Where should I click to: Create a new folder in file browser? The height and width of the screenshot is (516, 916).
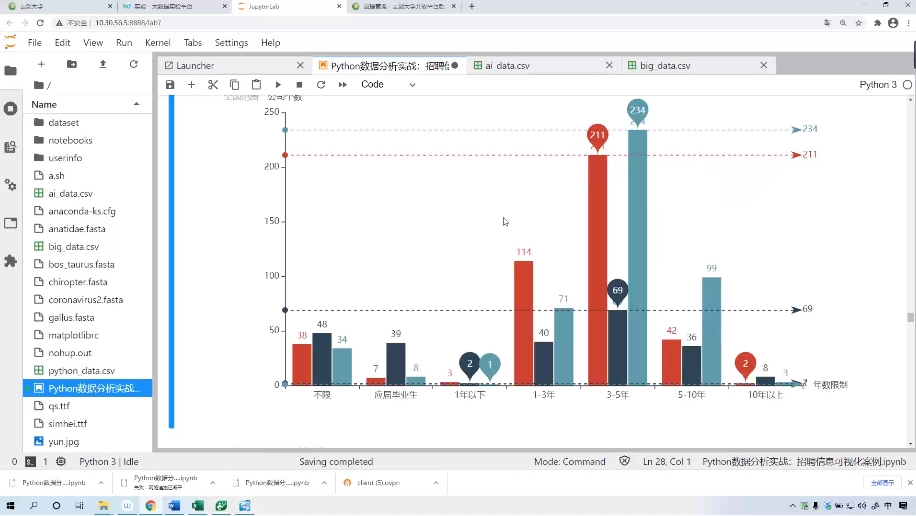point(71,64)
